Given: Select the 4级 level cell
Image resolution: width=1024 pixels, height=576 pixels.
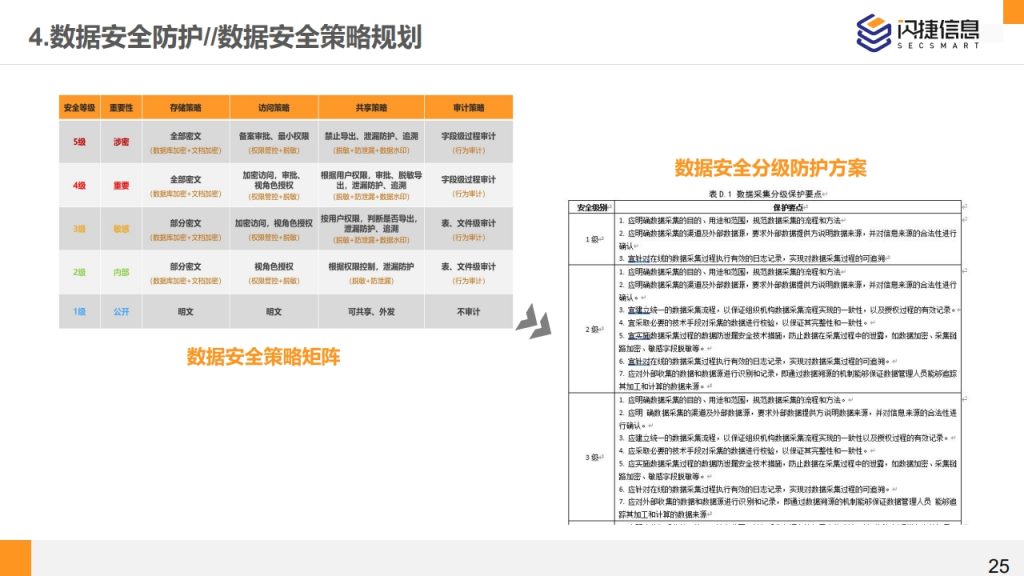Looking at the screenshot, I should [x=79, y=185].
